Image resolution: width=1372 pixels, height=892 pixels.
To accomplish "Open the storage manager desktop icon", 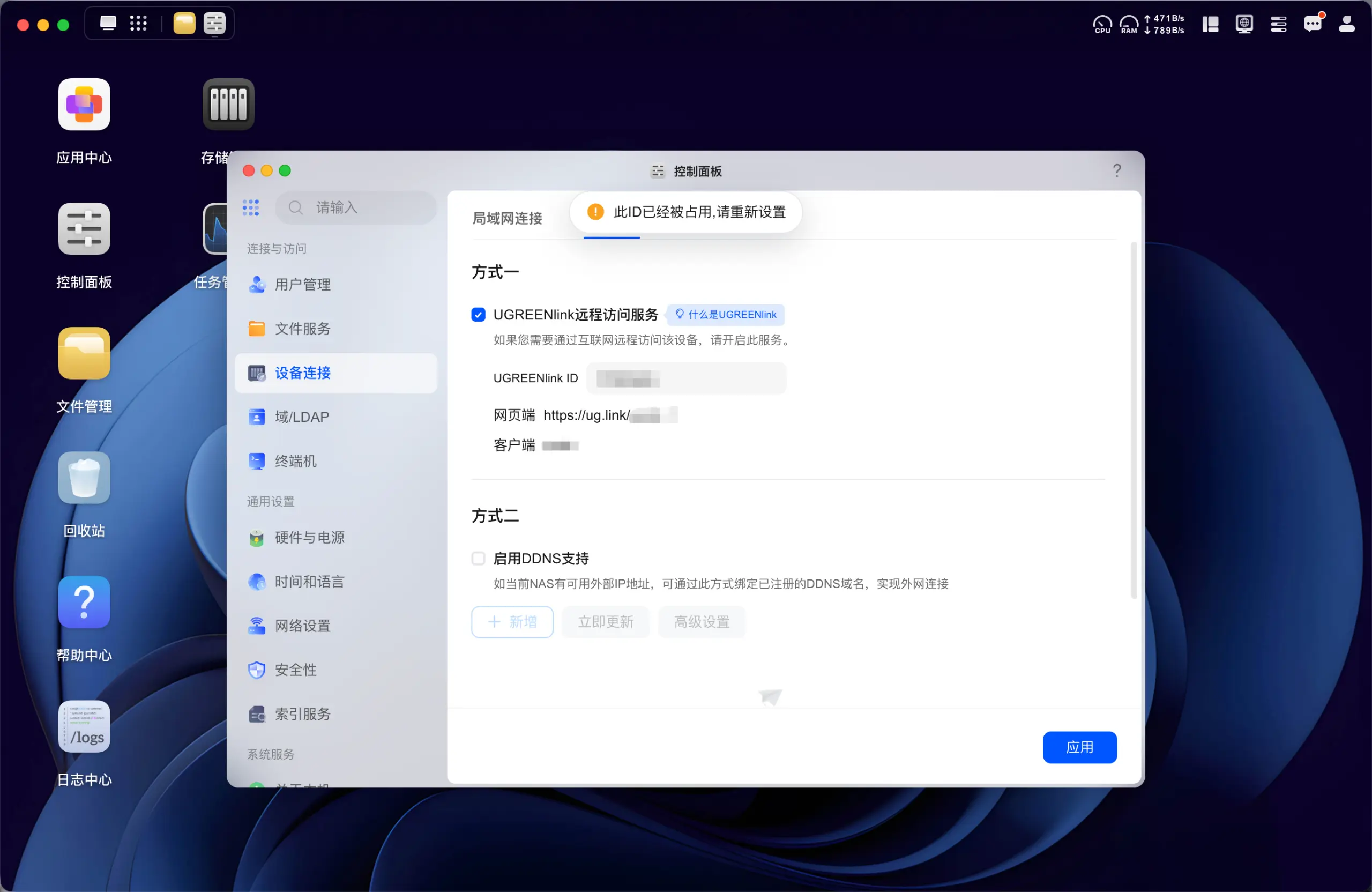I will pyautogui.click(x=228, y=105).
